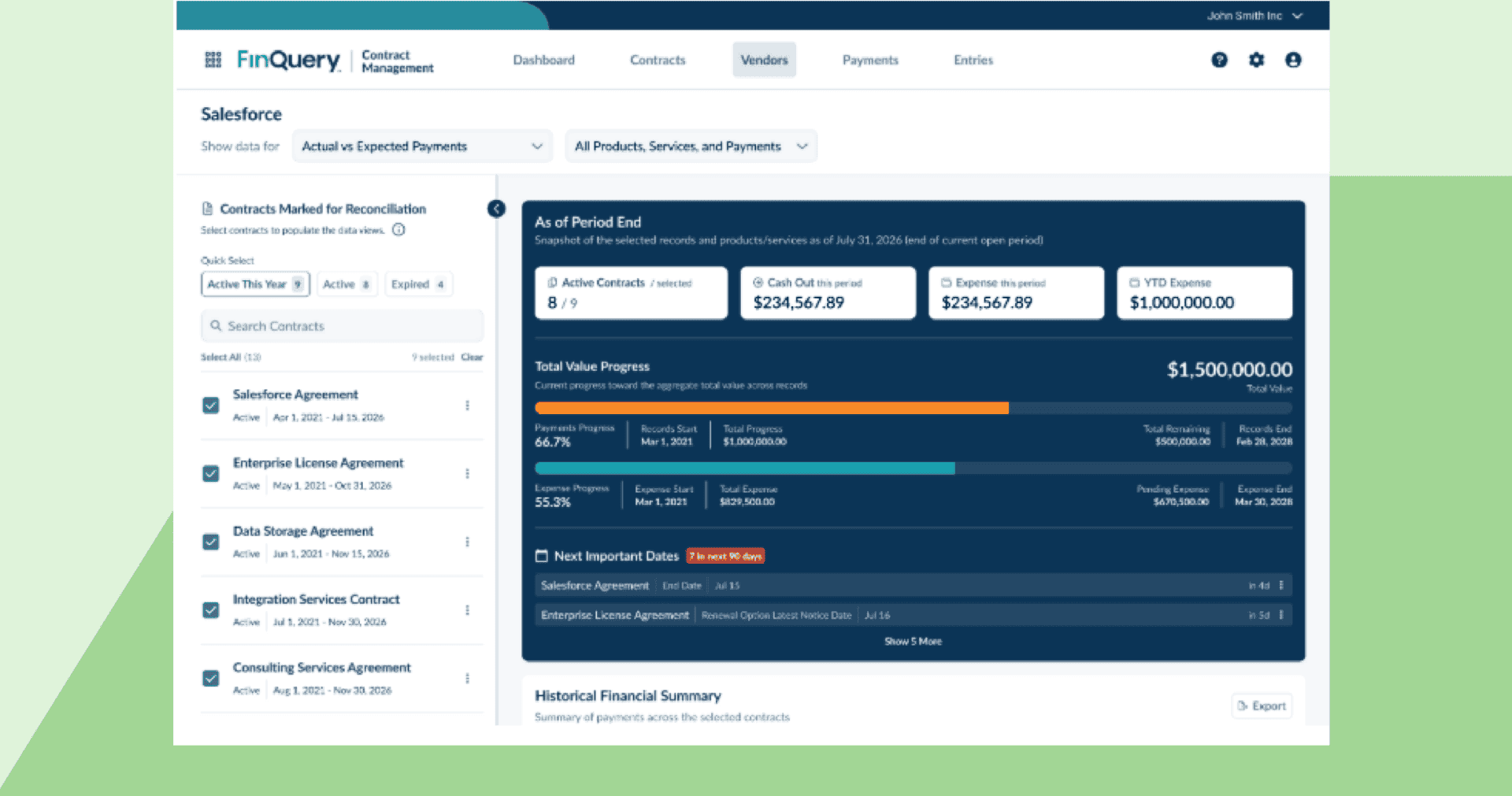This screenshot has height=796, width=1512.
Task: Go to the Contracts tab
Action: (x=658, y=60)
